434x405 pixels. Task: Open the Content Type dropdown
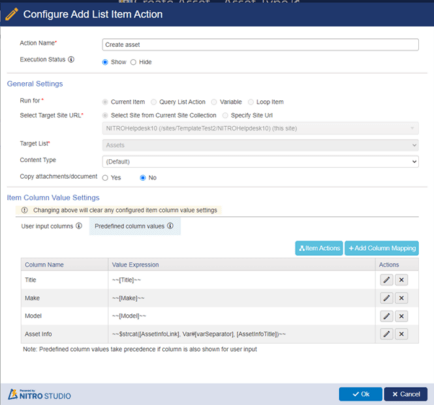[x=260, y=162]
